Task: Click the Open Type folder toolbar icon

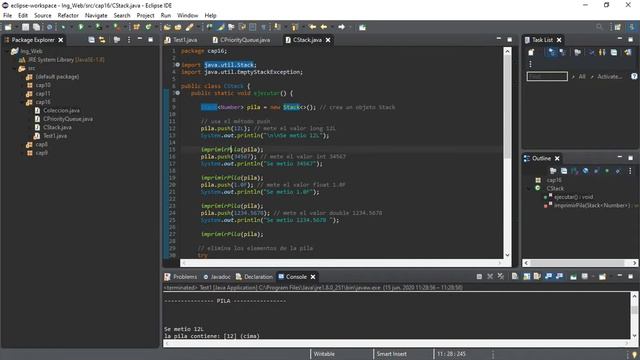Action: pos(167,27)
